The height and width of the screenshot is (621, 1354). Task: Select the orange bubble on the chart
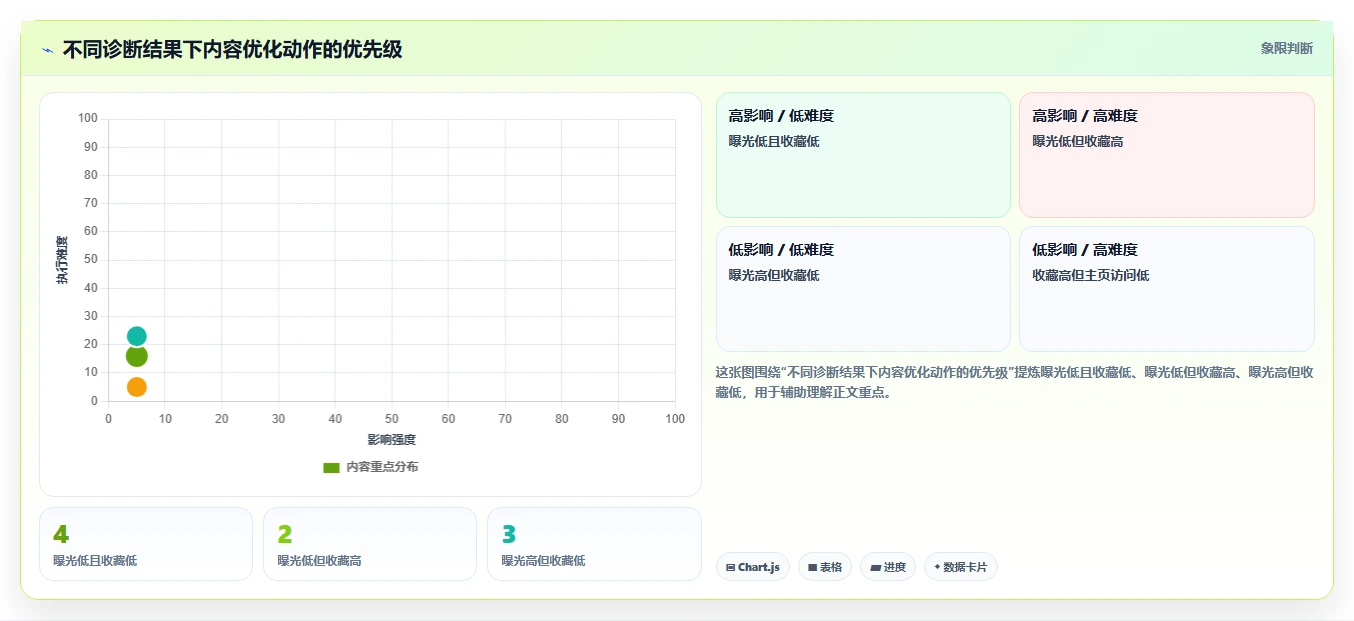point(137,387)
